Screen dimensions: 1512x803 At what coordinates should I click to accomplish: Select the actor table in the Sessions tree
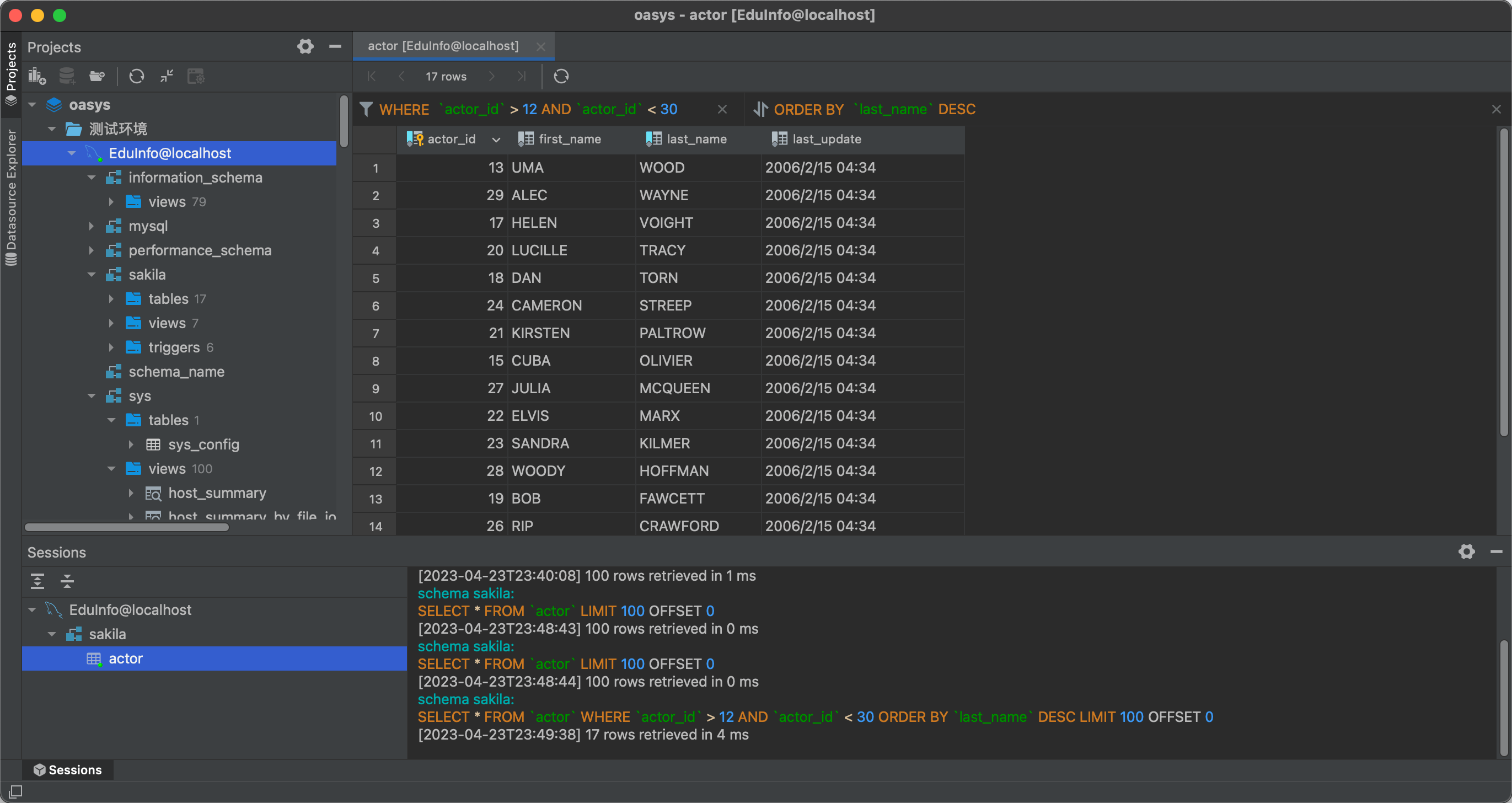(215, 659)
